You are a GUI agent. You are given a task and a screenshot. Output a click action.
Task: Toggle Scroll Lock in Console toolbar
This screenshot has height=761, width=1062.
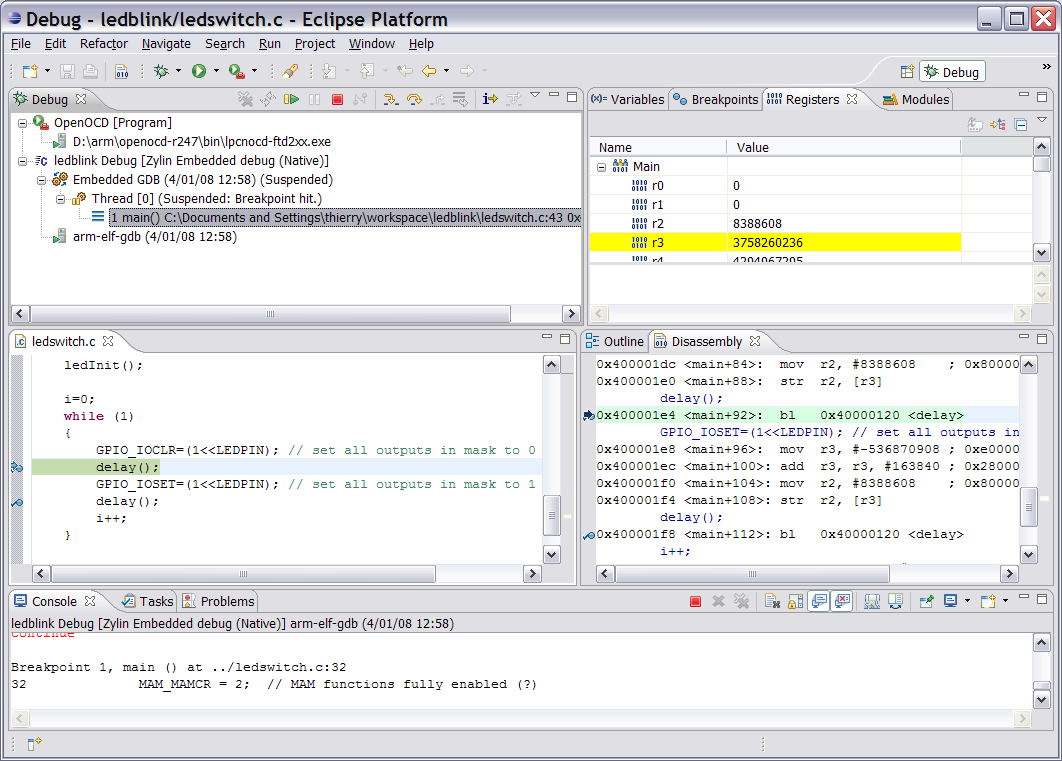(x=796, y=601)
